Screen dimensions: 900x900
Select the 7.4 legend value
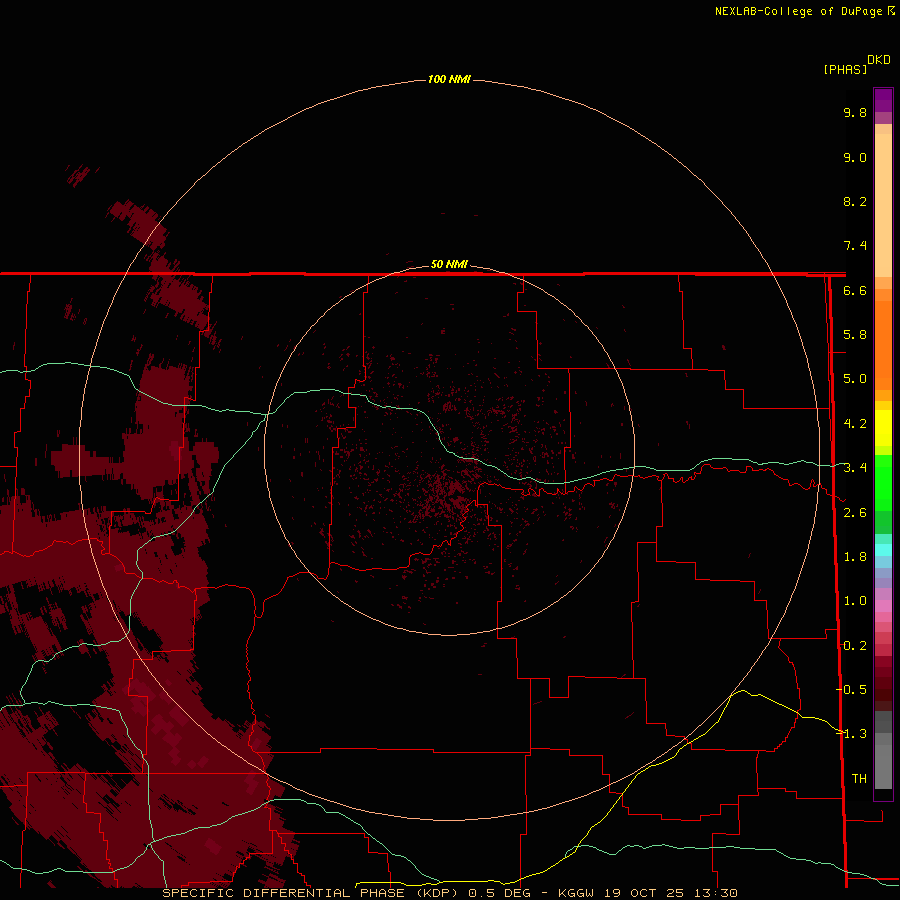tap(855, 246)
